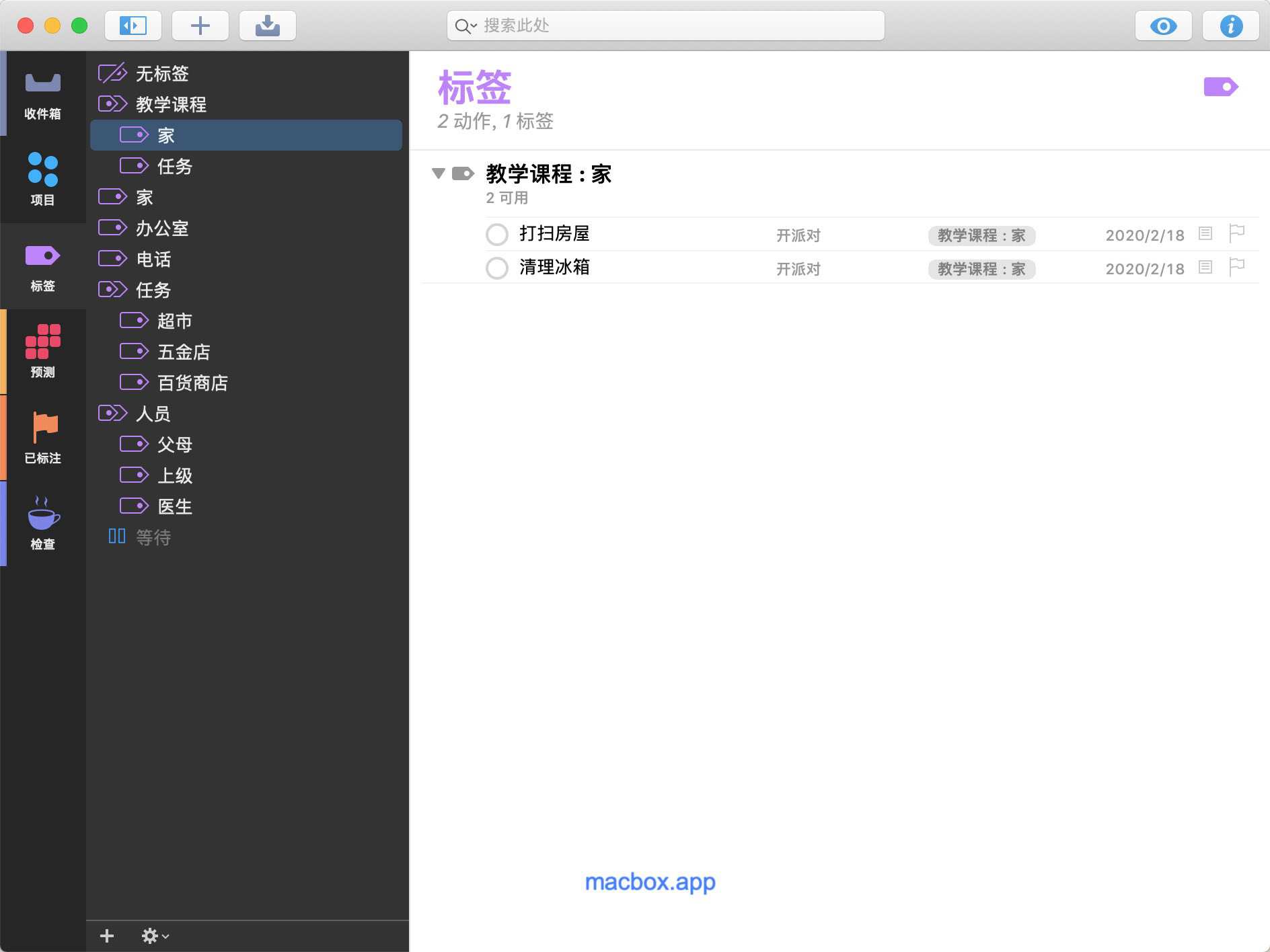Open the note icon for 打扫房屋
Viewport: 1270px width, 952px height.
coord(1205,233)
